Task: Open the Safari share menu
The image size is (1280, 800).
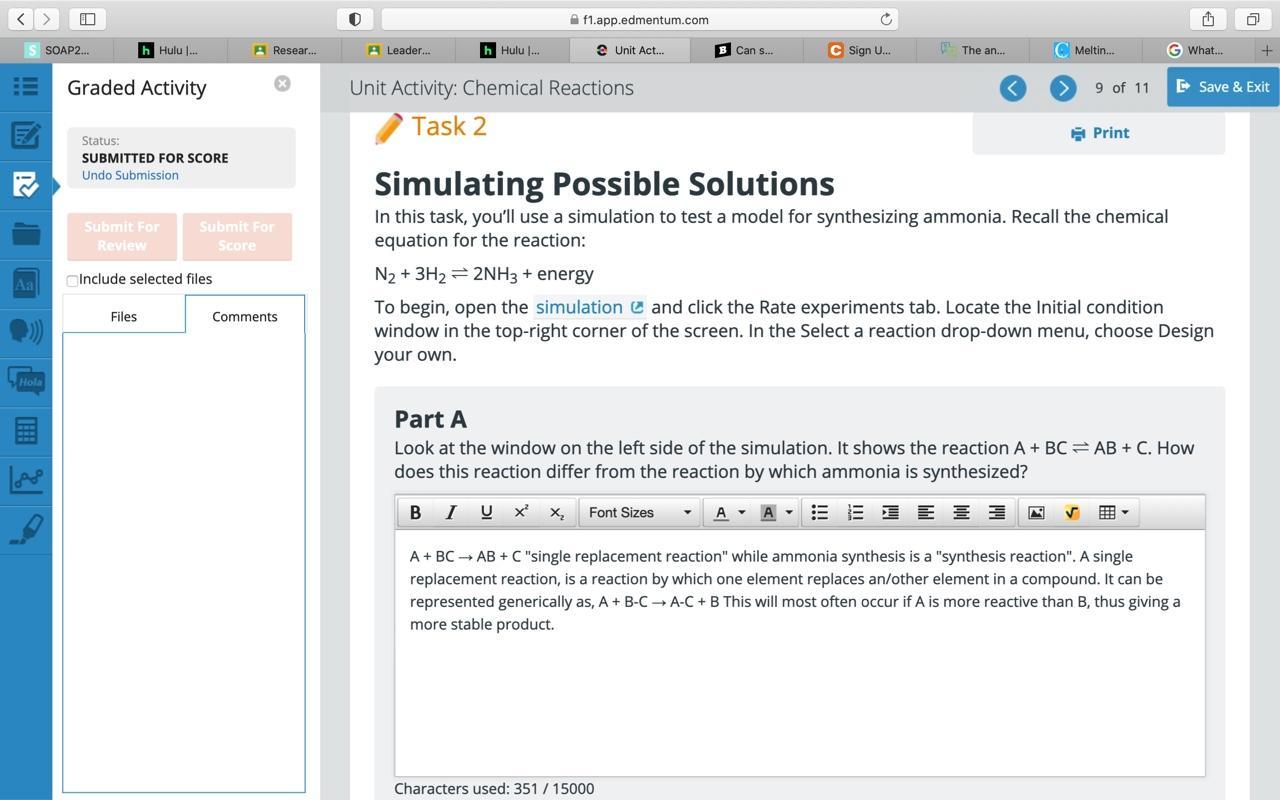Action: [x=1208, y=19]
